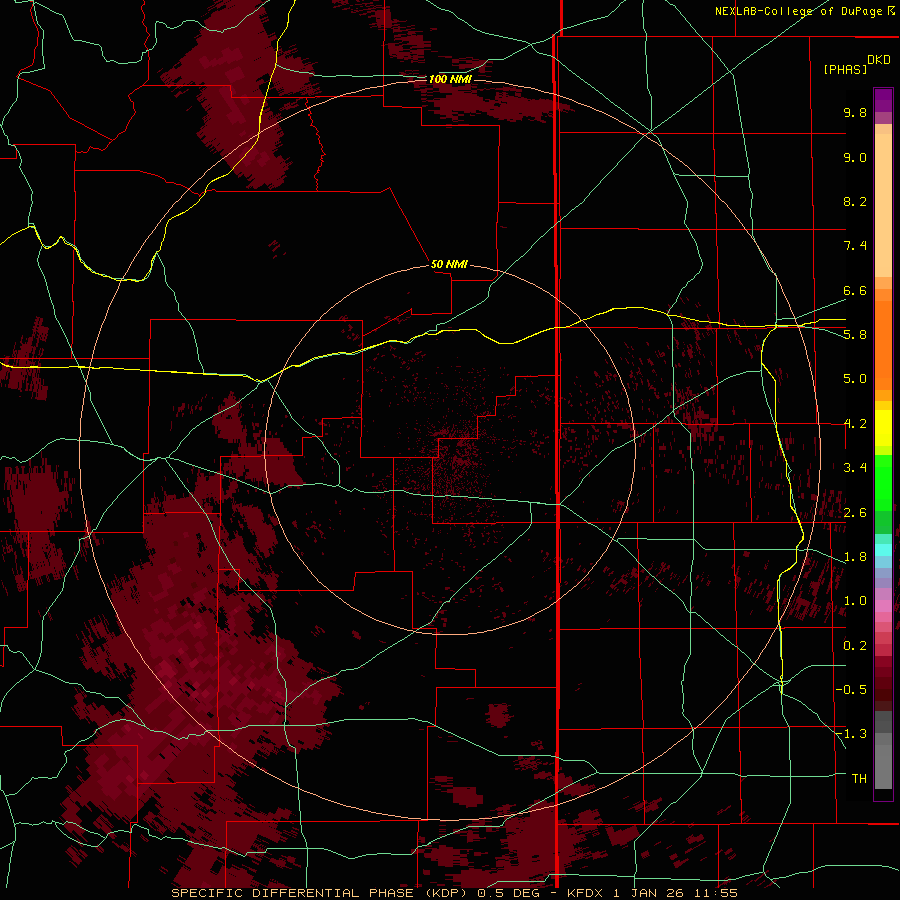Viewport: 900px width, 900px height.
Task: Click the 5.8 colorbar value label
Action: 855,335
